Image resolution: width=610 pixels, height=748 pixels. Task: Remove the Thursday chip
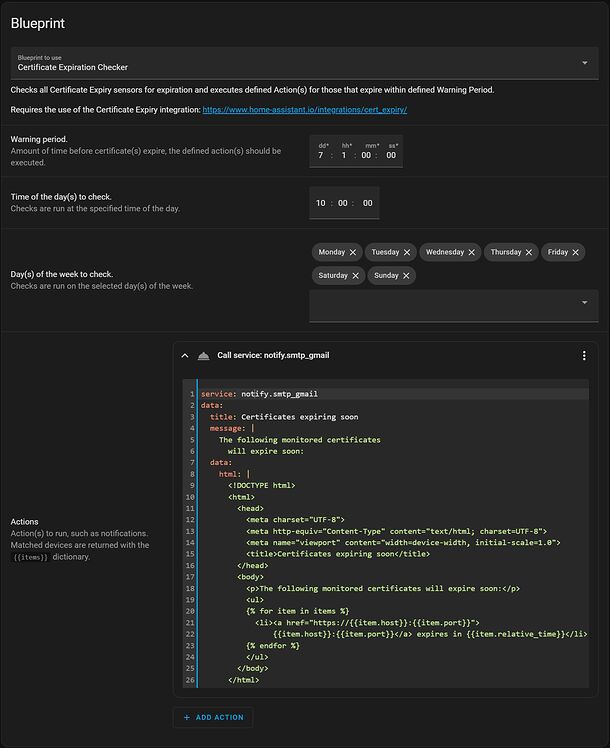(x=529, y=252)
